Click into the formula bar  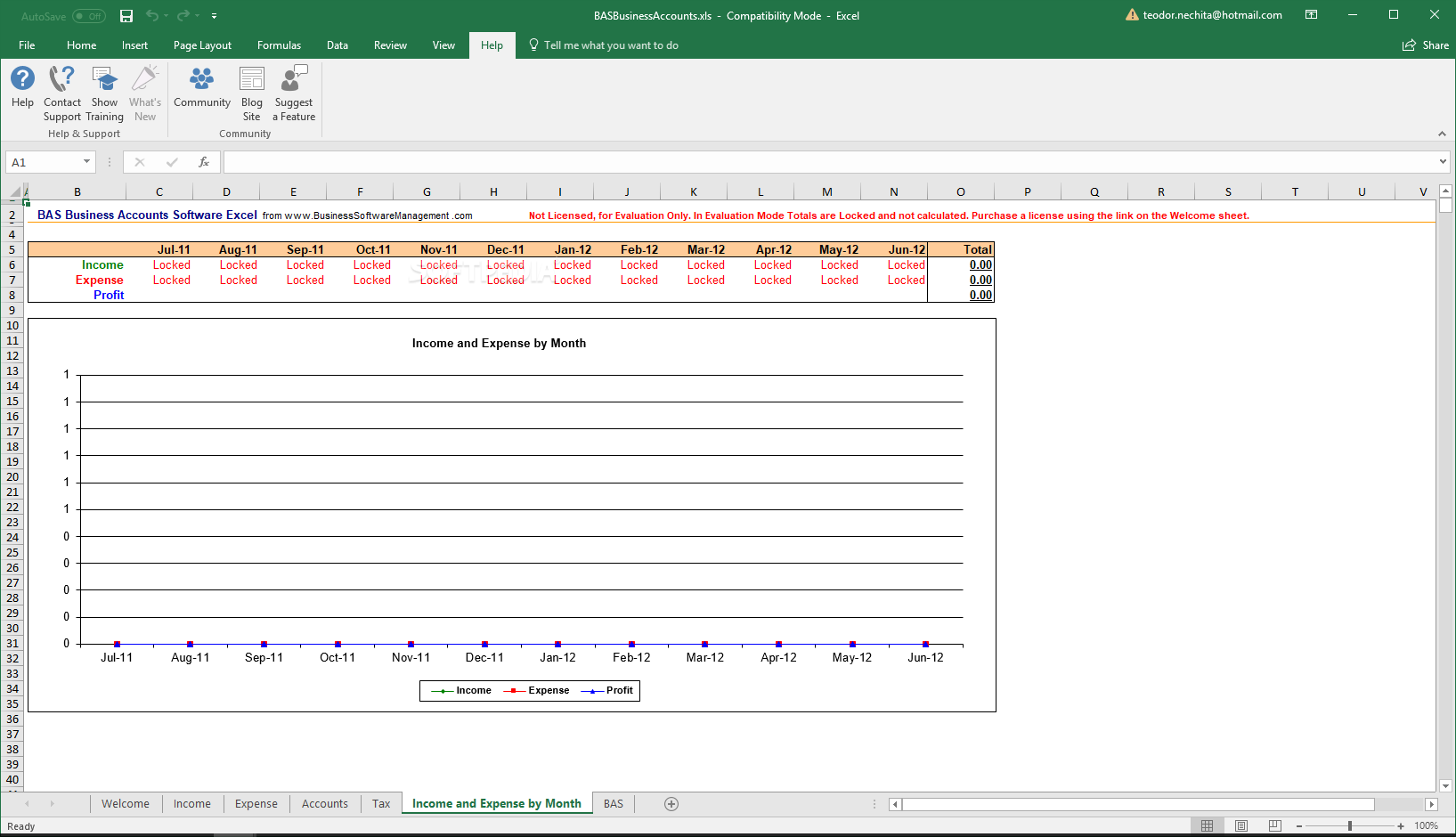pos(828,162)
